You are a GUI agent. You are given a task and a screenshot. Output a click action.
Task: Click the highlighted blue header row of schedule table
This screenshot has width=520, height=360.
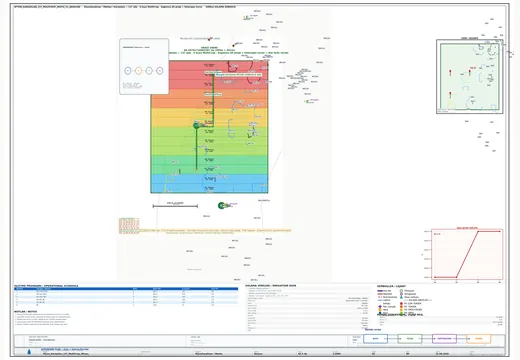coord(126,289)
